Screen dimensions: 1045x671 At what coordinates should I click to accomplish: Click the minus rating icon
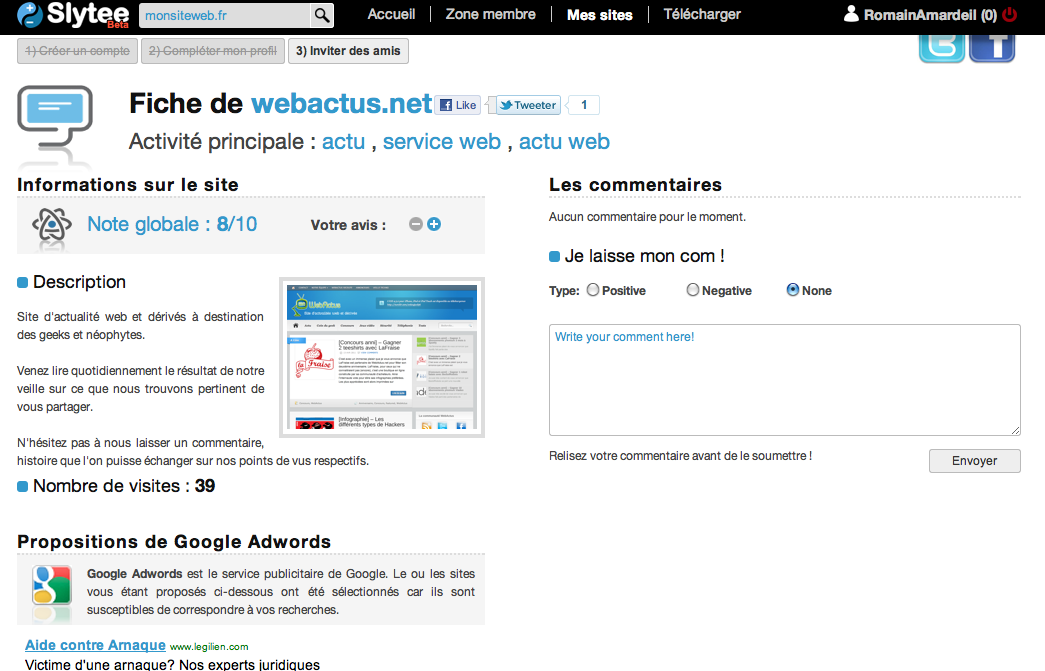(416, 225)
